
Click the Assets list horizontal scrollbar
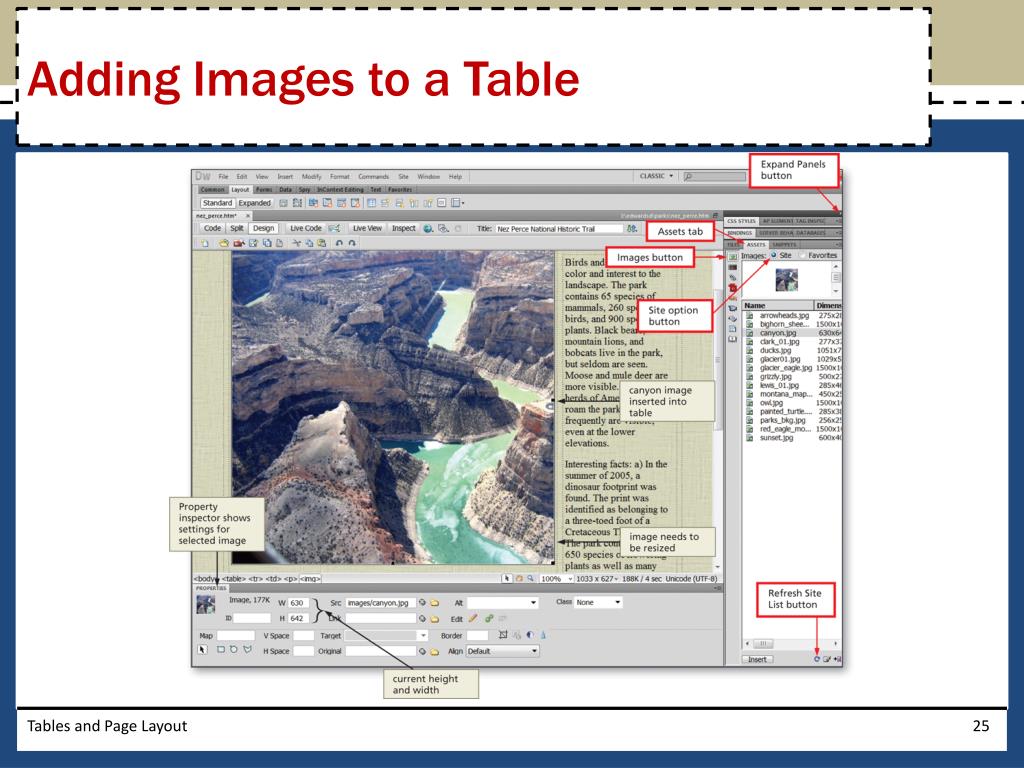(x=790, y=644)
